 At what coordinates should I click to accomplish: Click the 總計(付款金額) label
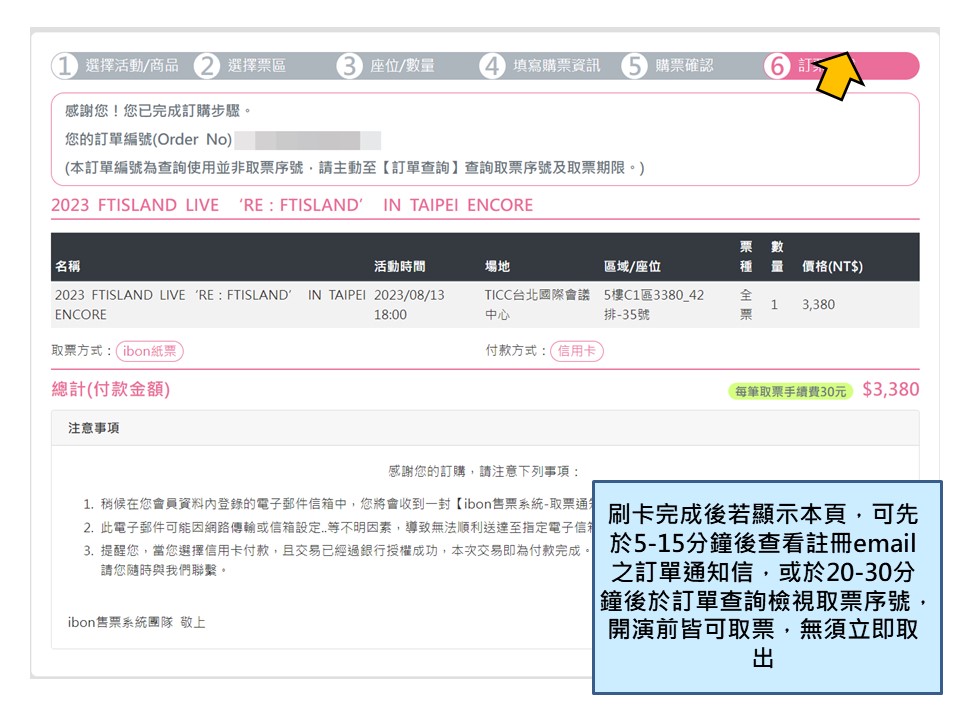click(111, 389)
